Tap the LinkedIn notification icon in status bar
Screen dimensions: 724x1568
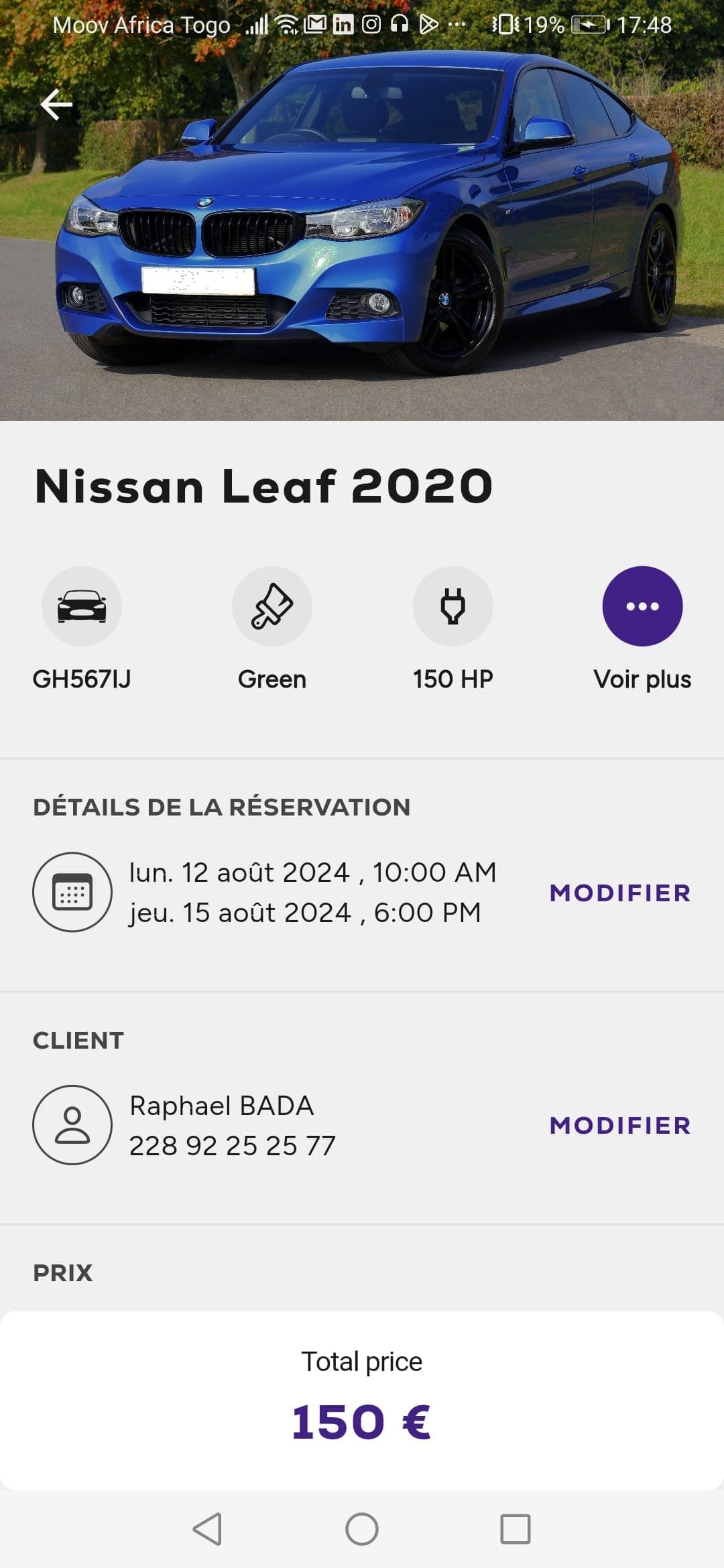coord(343,25)
